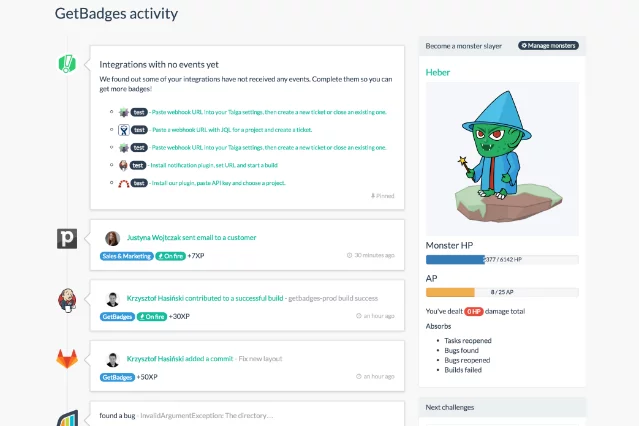Open link 'Install our plugin, paste API key'
Image resolution: width=639 pixels, height=426 pixels.
click(218, 183)
